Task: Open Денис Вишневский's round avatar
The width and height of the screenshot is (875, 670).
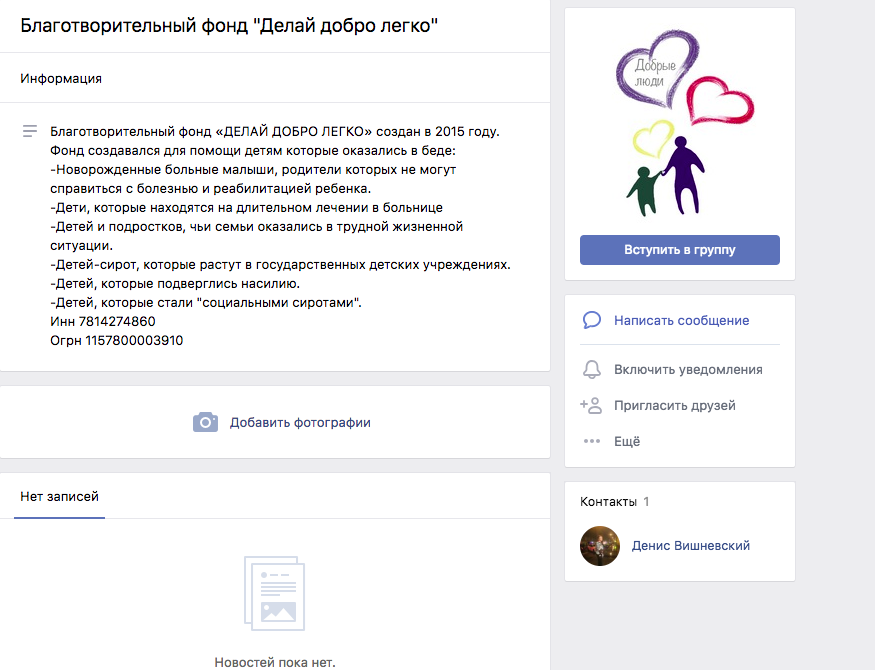Action: (600, 546)
